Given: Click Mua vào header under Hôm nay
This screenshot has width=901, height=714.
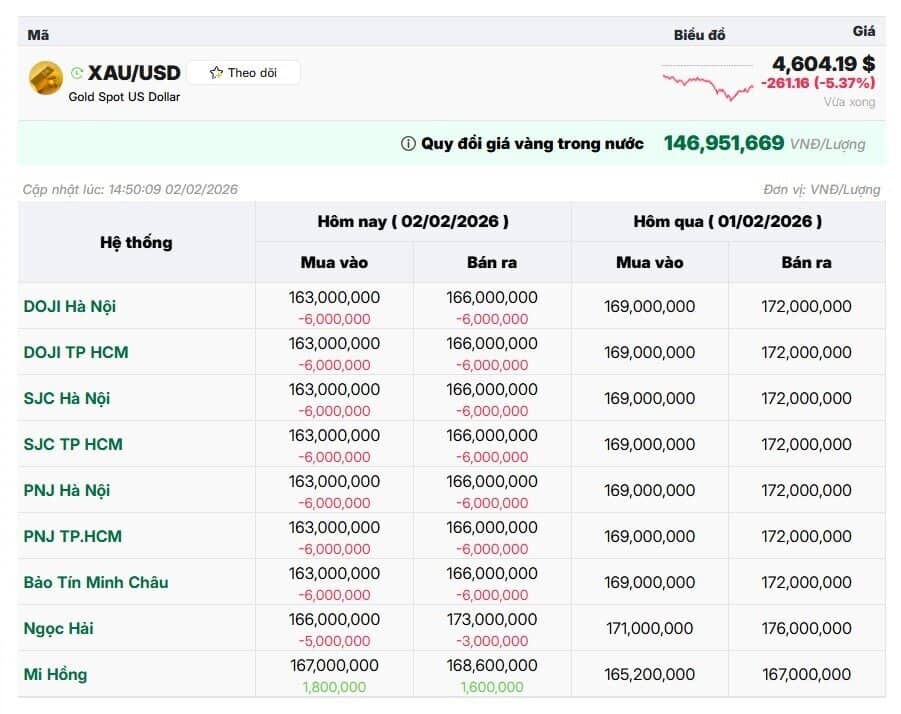Looking at the screenshot, I should [x=334, y=263].
